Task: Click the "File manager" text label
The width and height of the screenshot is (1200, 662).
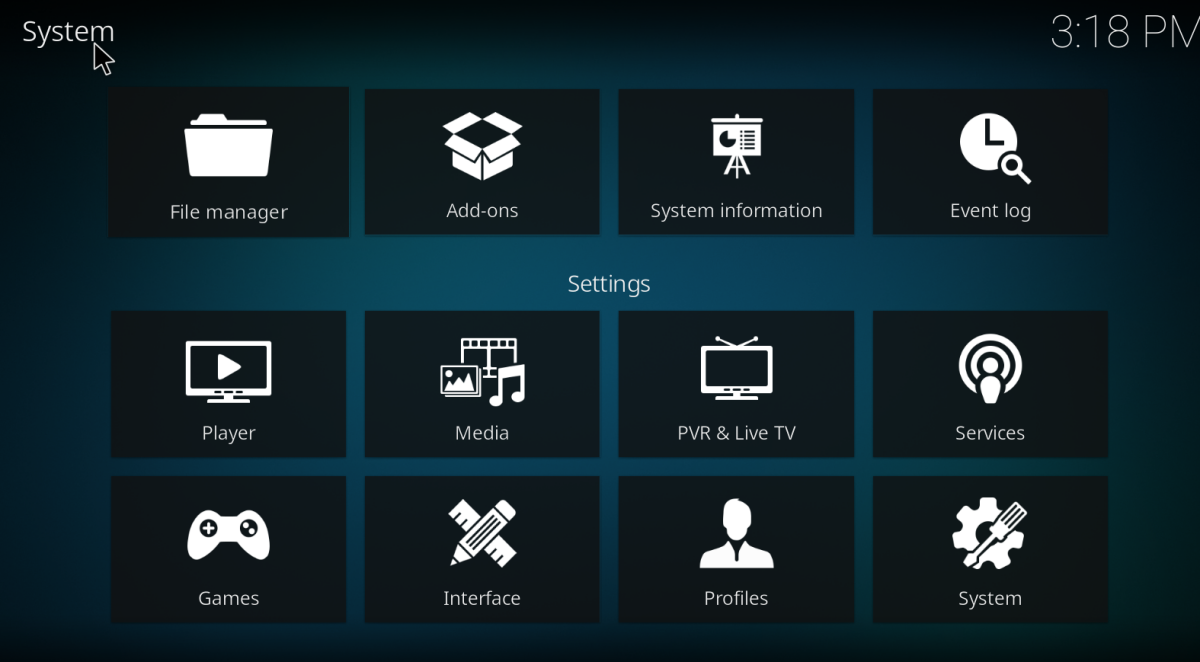Action: (x=228, y=212)
